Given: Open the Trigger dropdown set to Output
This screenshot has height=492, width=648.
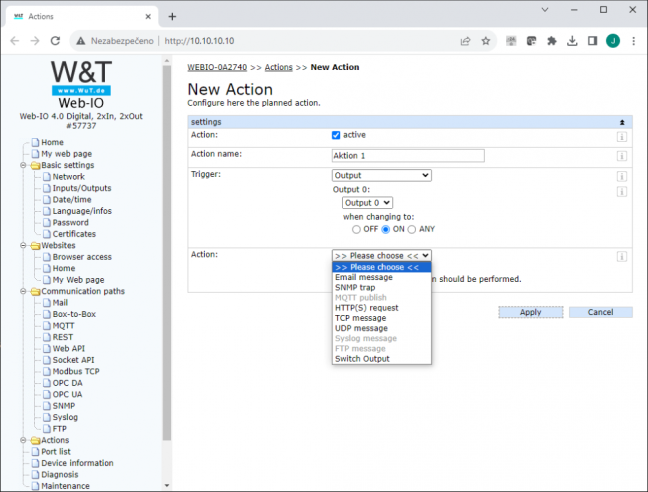Looking at the screenshot, I should [x=381, y=175].
